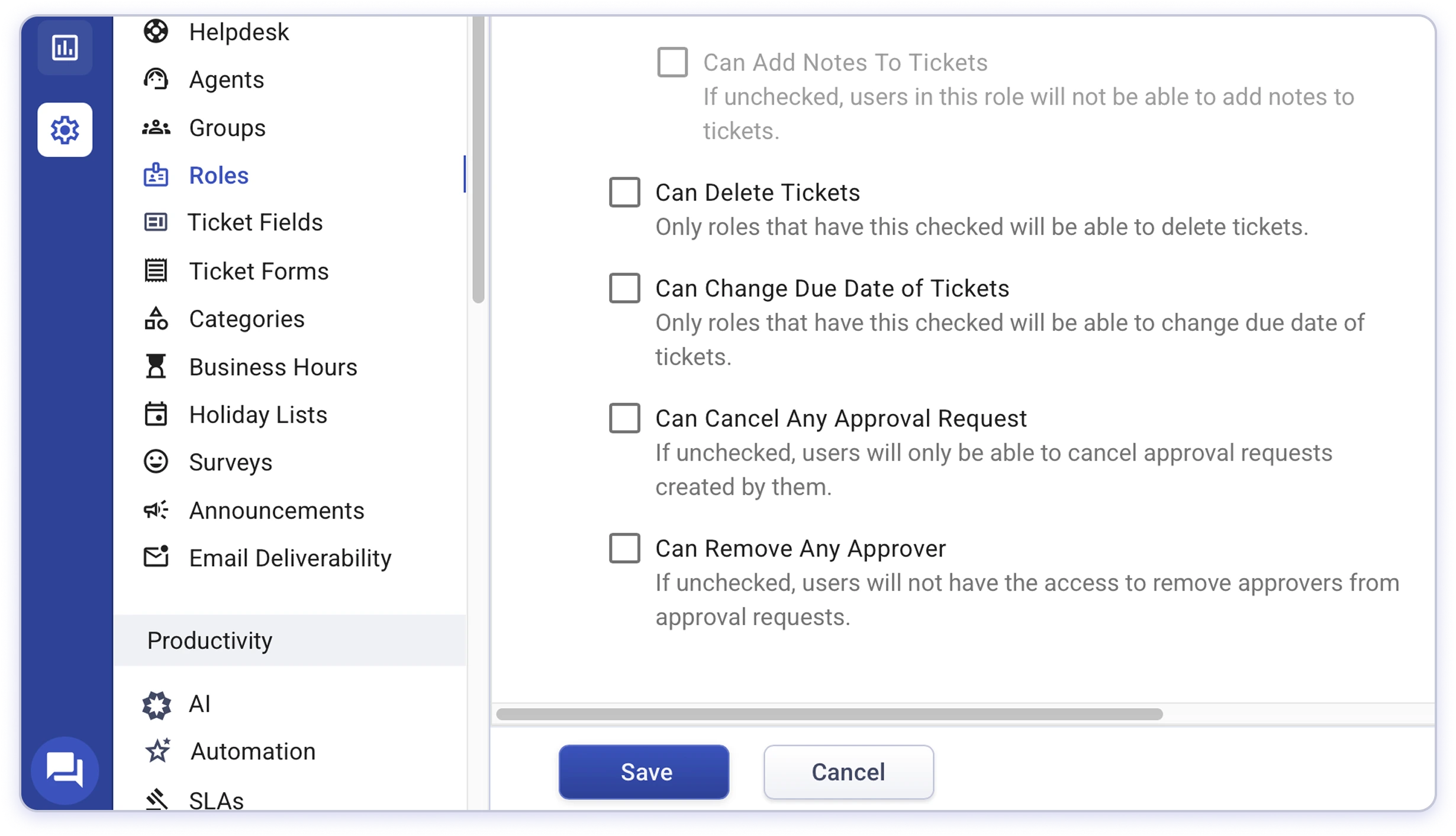Navigate to Holiday Lists
Screen dimensions: 1456x836
[258, 415]
